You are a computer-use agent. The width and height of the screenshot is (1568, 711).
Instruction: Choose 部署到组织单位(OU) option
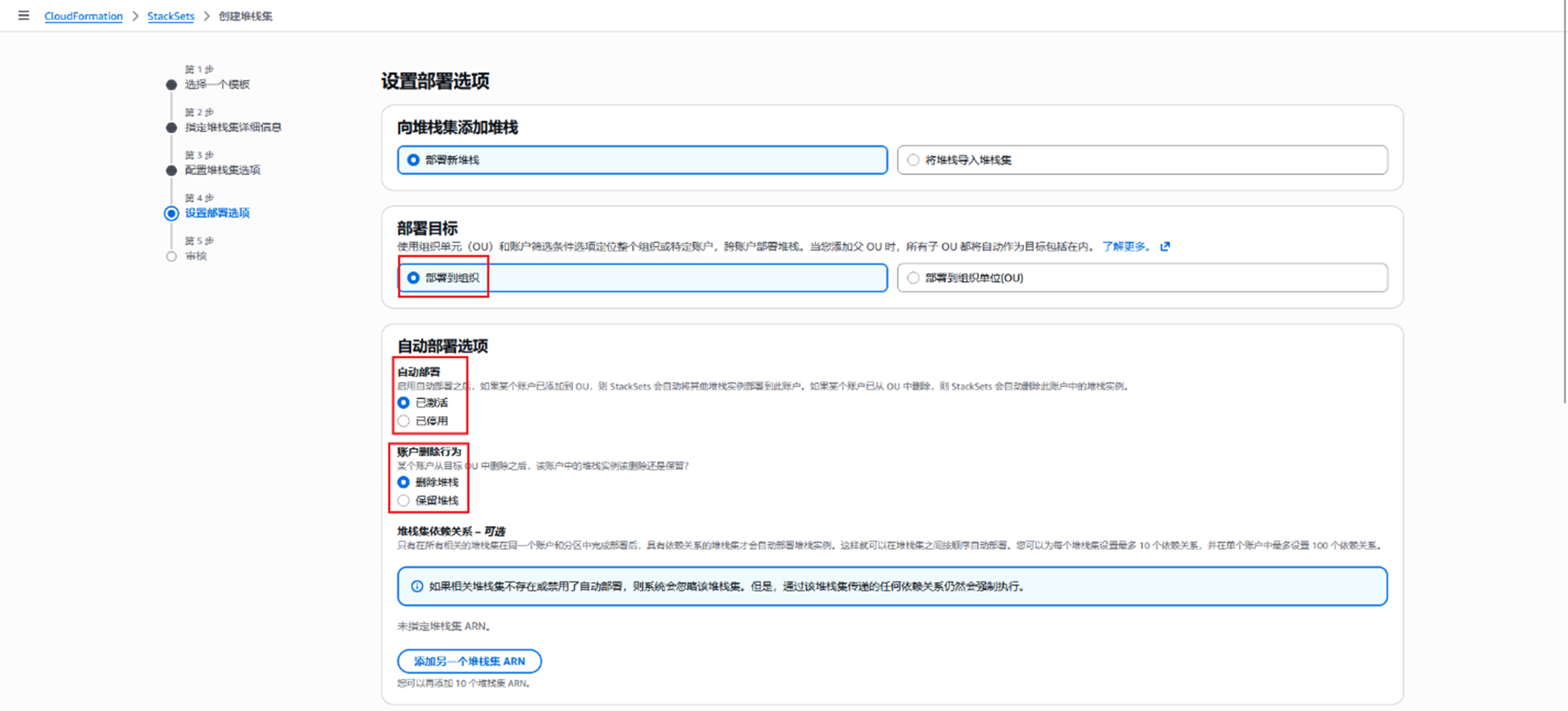coord(913,278)
